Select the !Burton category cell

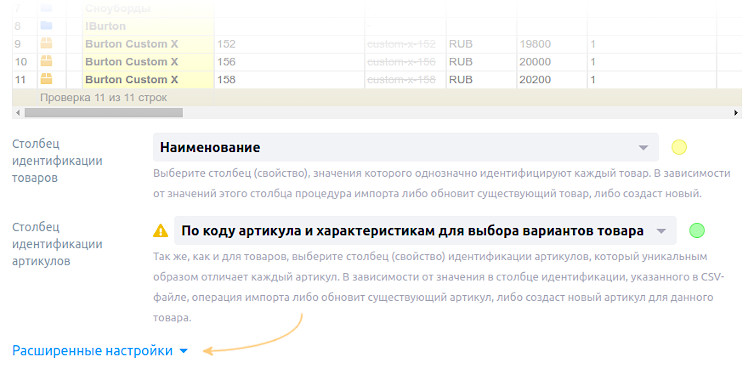click(x=148, y=26)
